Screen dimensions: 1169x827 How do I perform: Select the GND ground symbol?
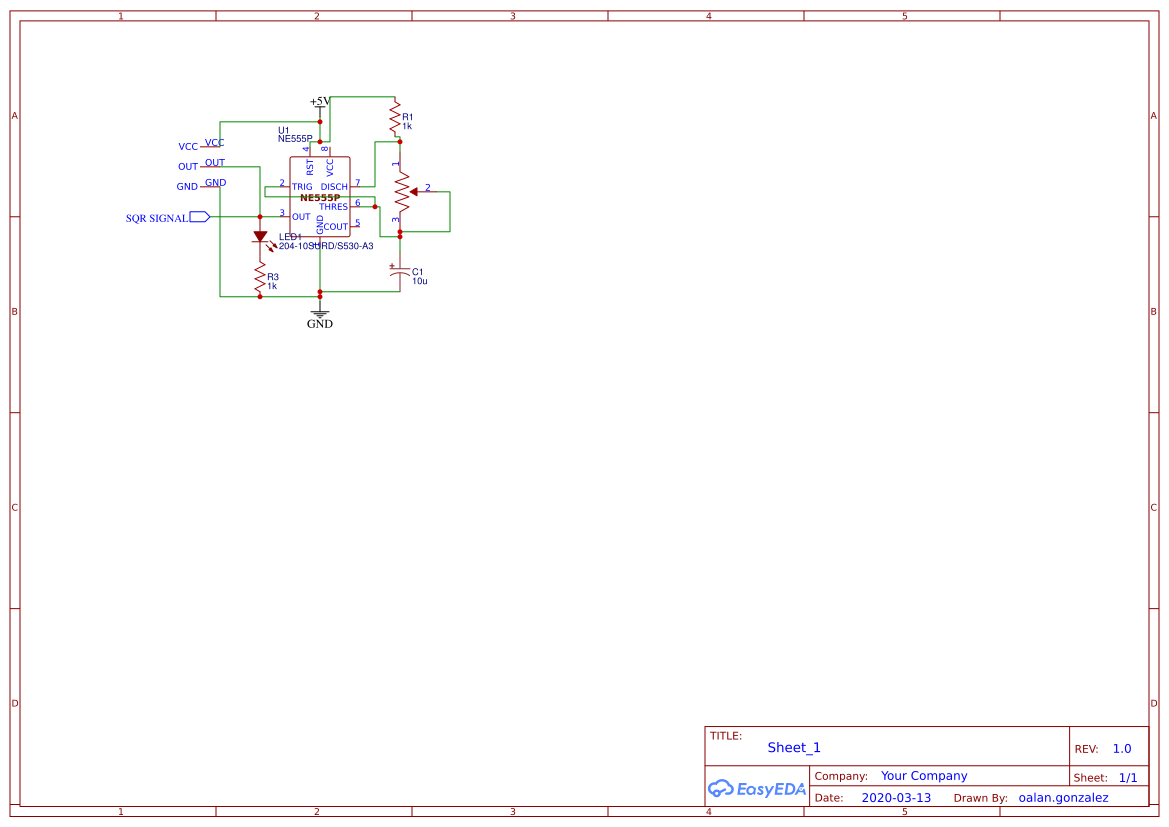pos(319,315)
